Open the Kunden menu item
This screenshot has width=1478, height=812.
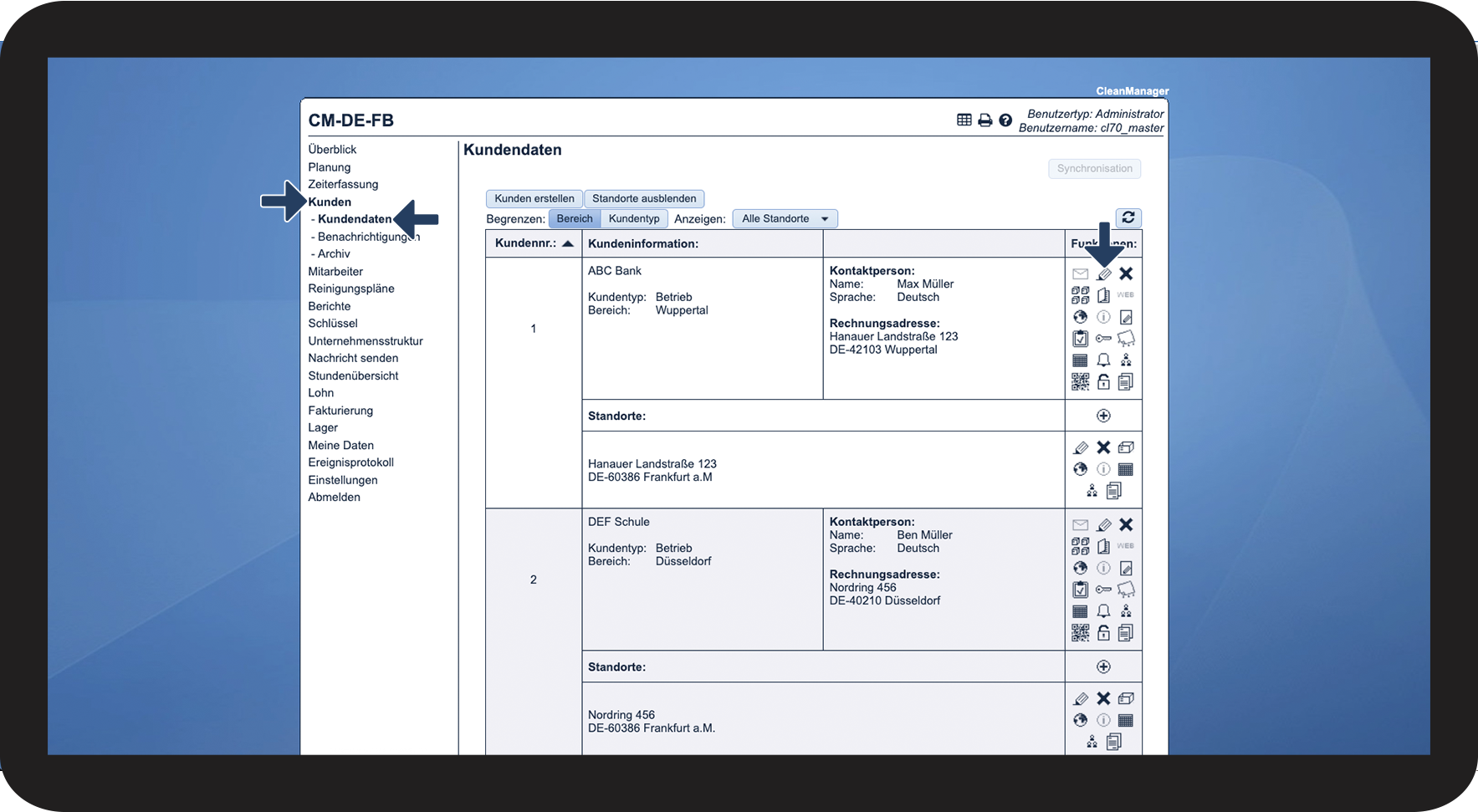[x=330, y=202]
